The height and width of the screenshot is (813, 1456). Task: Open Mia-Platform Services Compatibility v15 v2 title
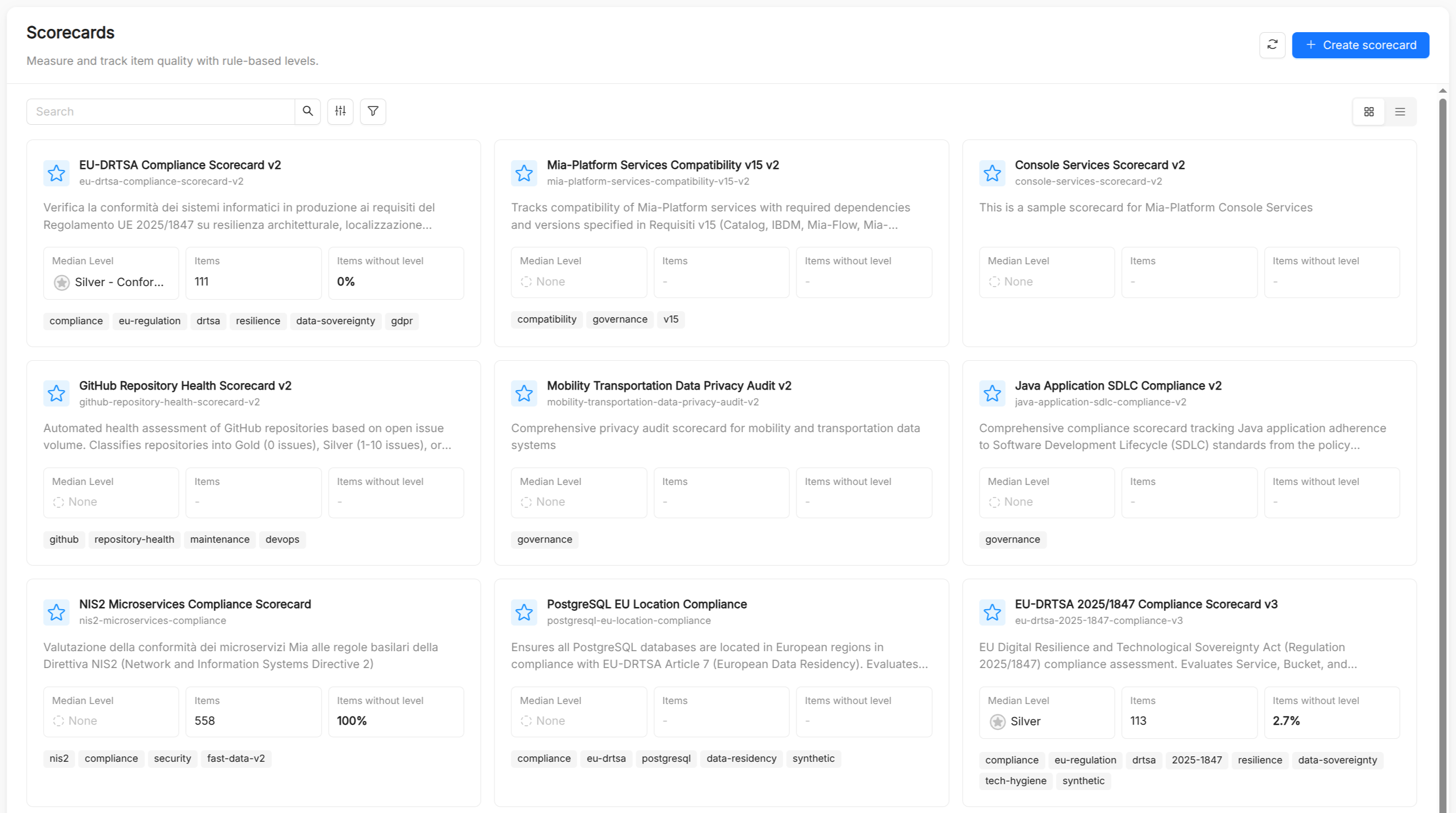pyautogui.click(x=662, y=165)
